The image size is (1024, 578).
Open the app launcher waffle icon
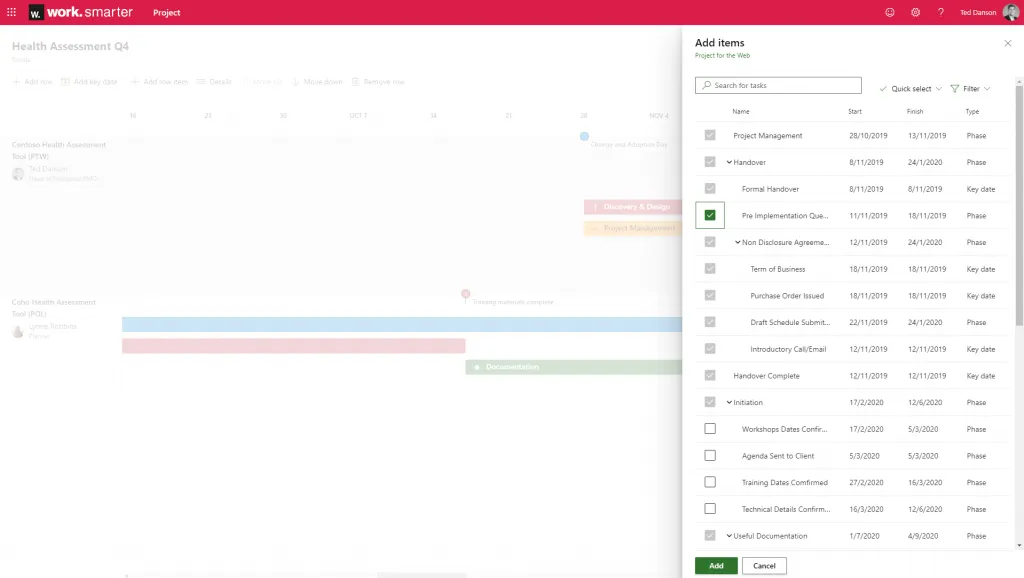click(11, 12)
